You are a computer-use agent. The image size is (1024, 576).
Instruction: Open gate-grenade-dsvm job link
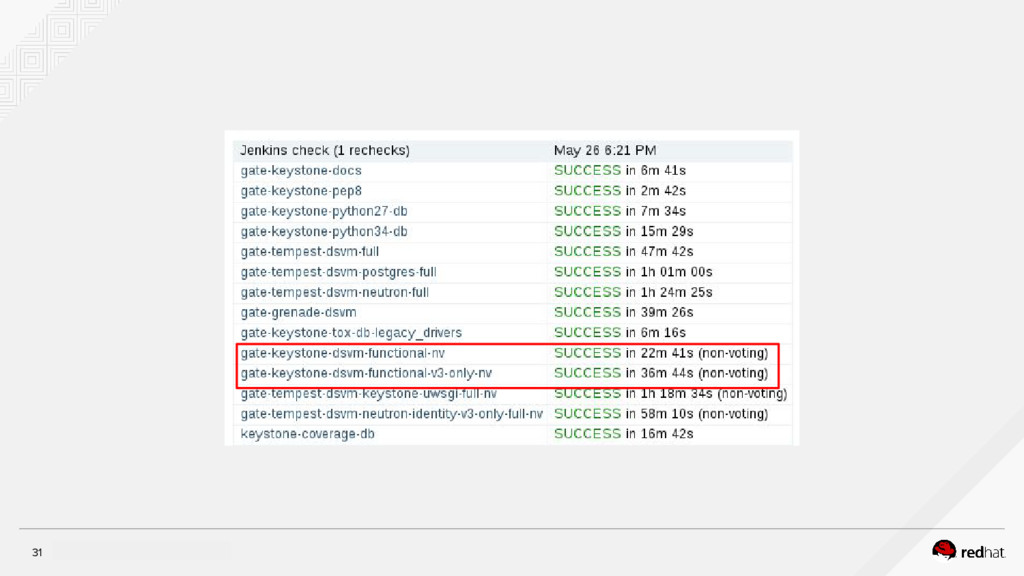coord(298,313)
